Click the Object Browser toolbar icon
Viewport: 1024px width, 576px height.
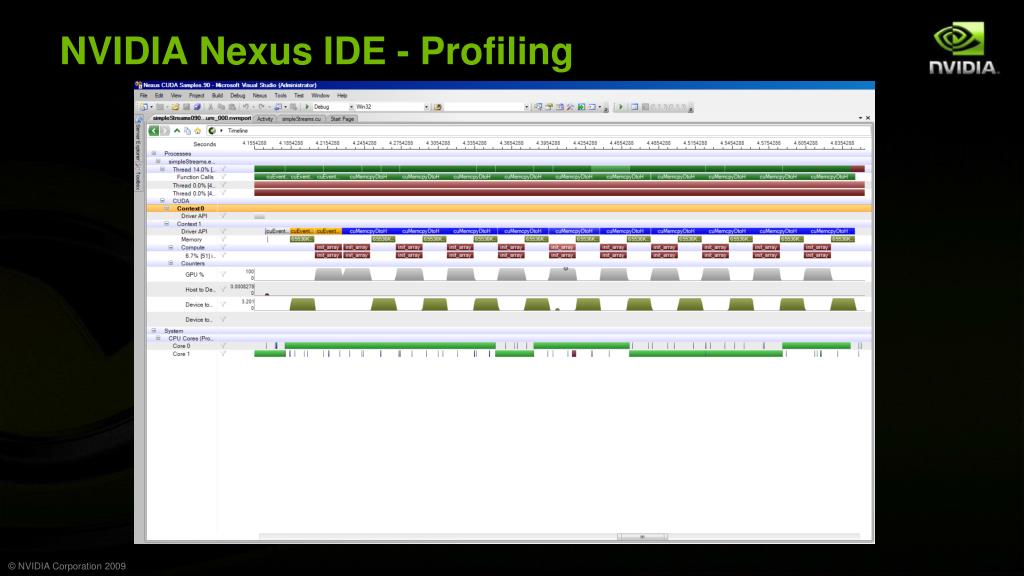560,107
